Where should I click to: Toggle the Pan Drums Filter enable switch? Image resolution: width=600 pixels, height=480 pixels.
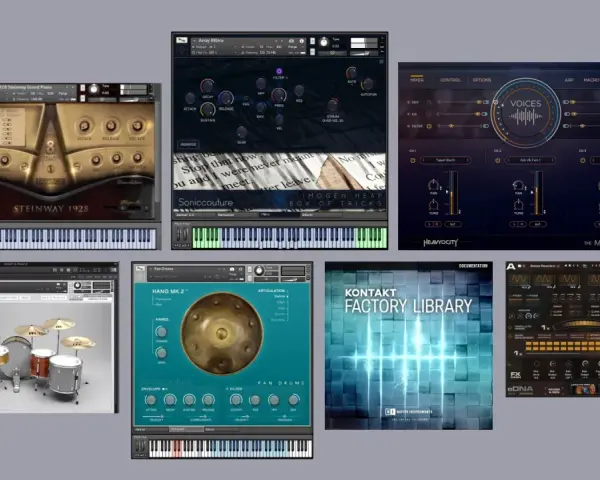(227, 389)
